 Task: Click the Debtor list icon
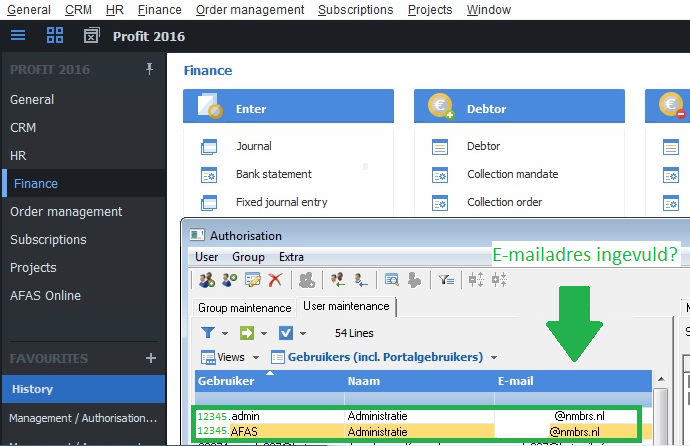(x=440, y=146)
